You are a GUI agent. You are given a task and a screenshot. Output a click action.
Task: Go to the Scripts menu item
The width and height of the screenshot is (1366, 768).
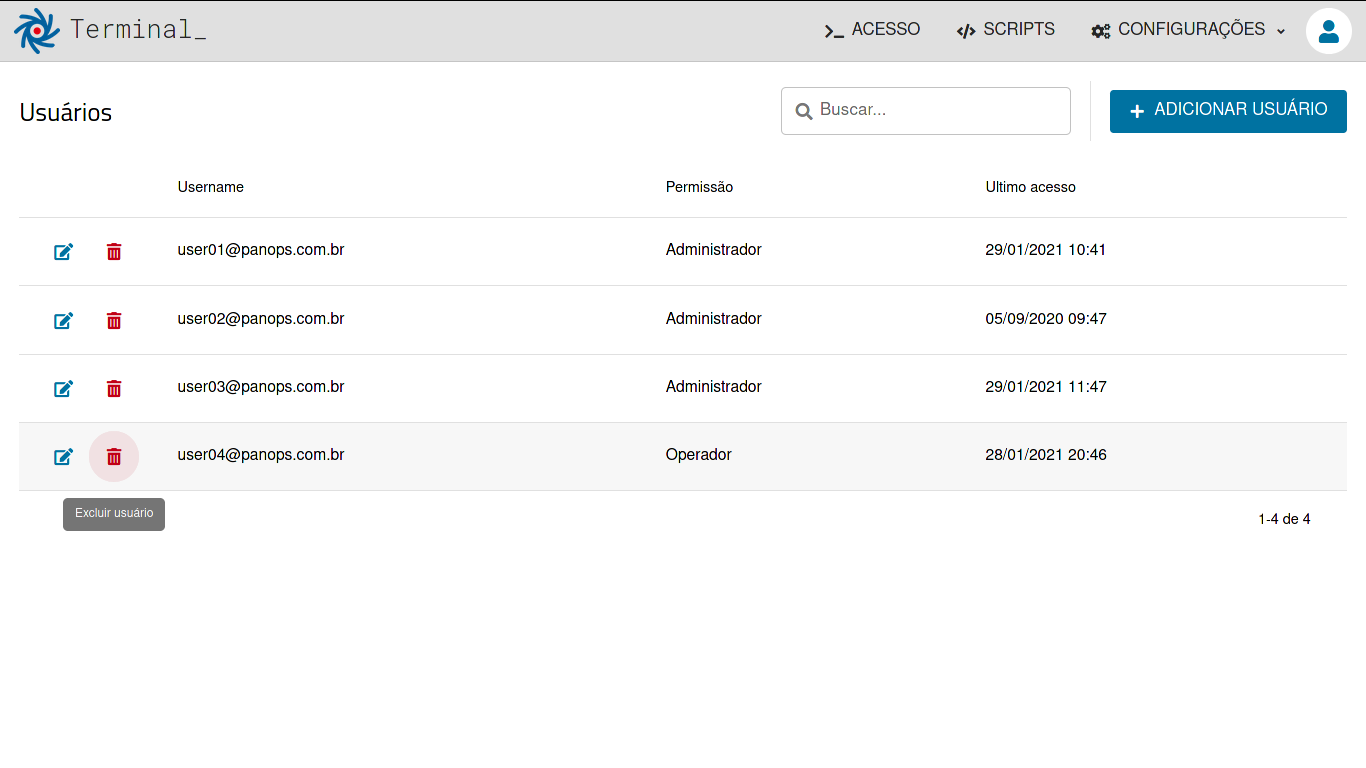pyautogui.click(x=1006, y=30)
